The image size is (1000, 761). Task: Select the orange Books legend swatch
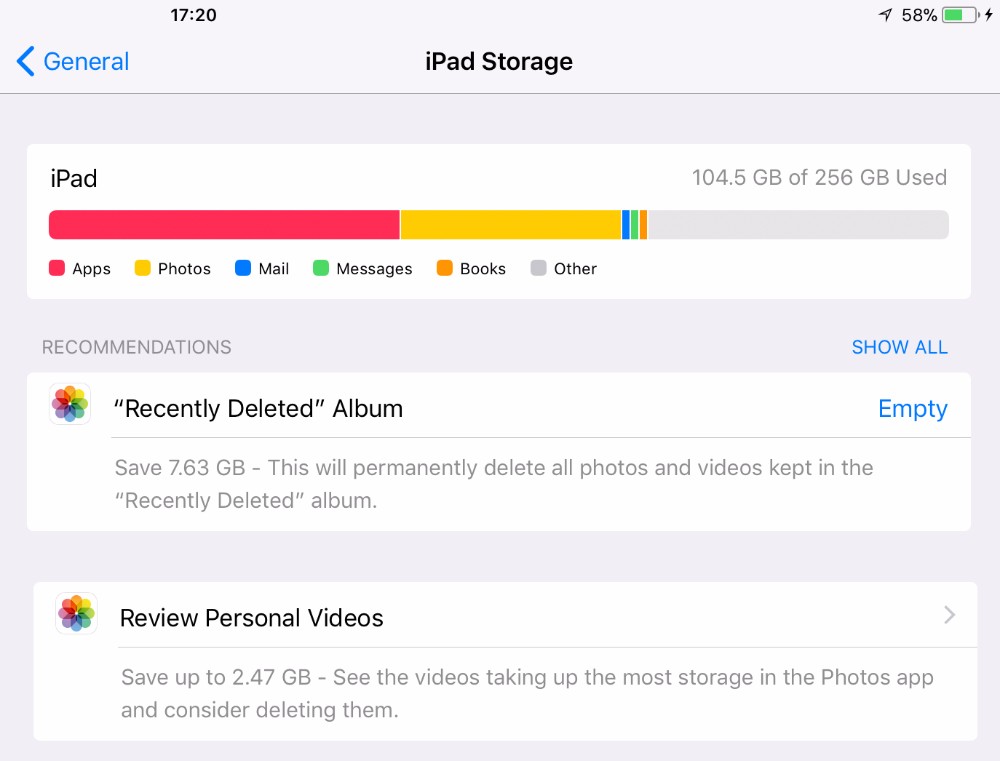click(x=445, y=268)
